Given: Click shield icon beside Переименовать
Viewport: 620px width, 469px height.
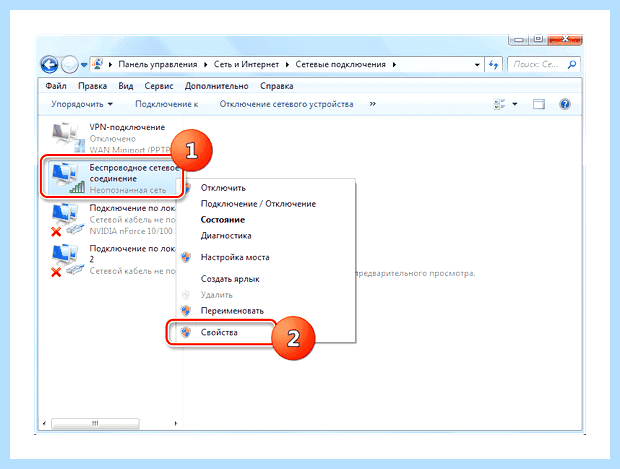Looking at the screenshot, I should coord(186,311).
